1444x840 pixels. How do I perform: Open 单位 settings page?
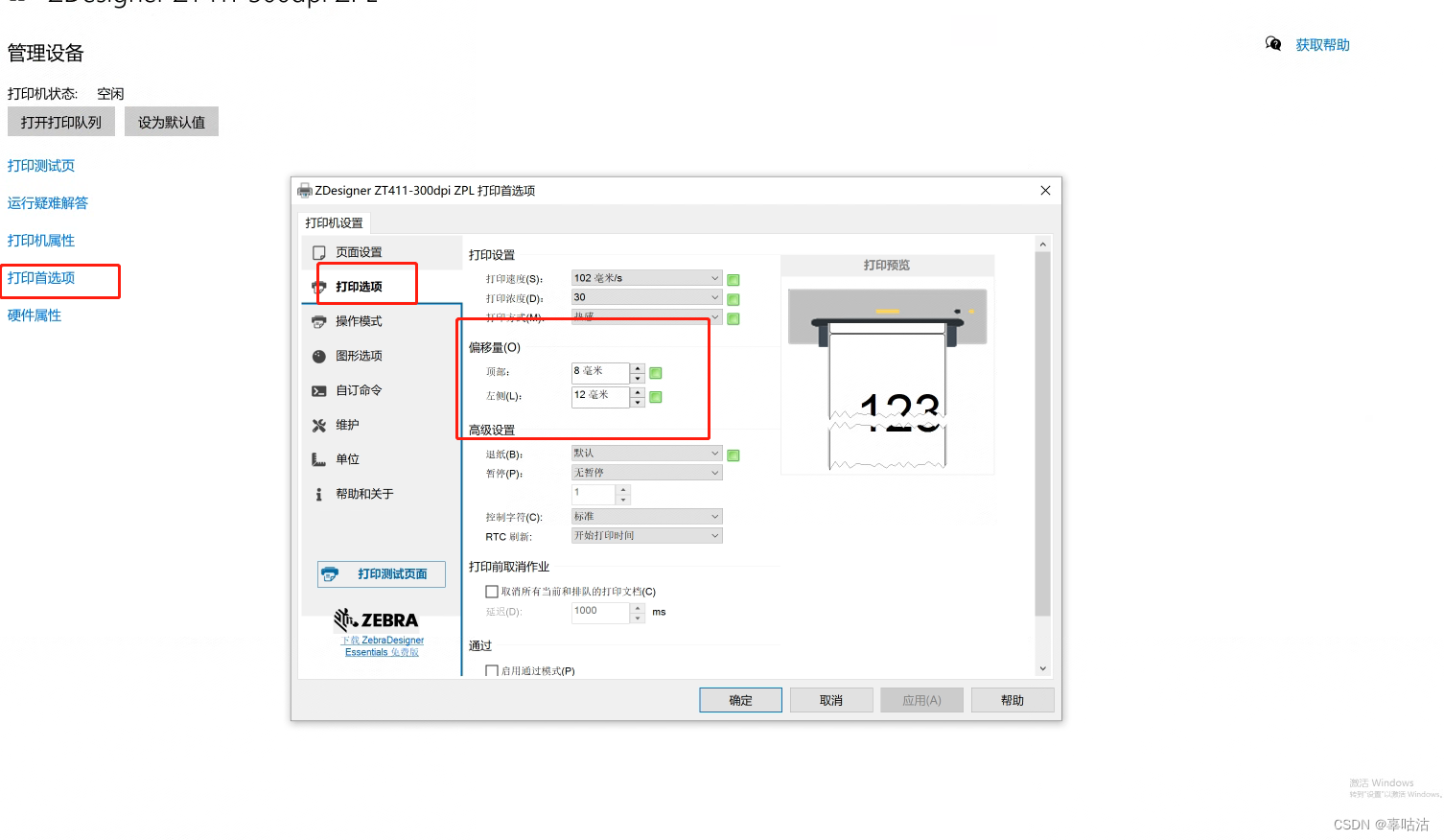347,459
